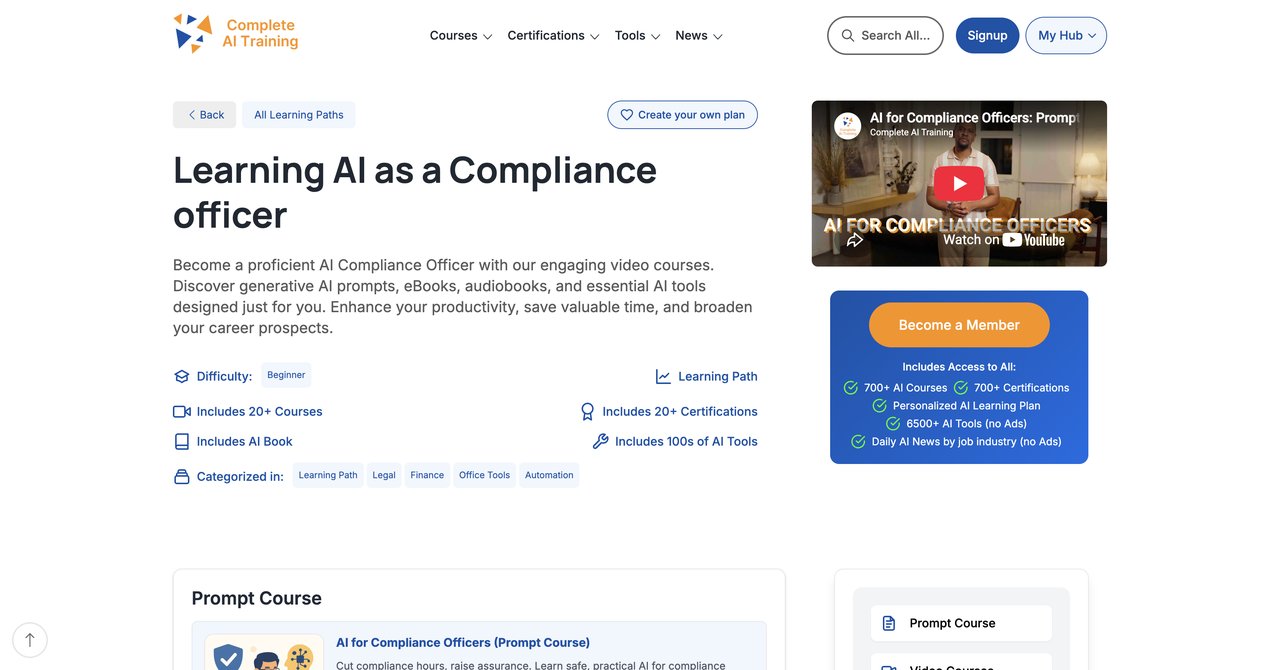The height and width of the screenshot is (670, 1280).
Task: Click the Finance category tag
Action: coord(427,475)
